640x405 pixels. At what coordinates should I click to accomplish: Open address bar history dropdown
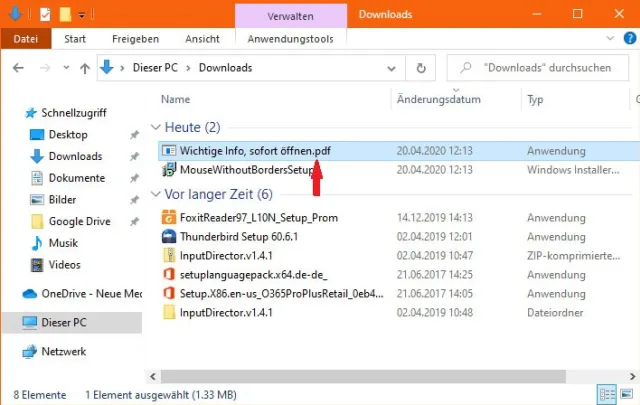pyautogui.click(x=391, y=68)
